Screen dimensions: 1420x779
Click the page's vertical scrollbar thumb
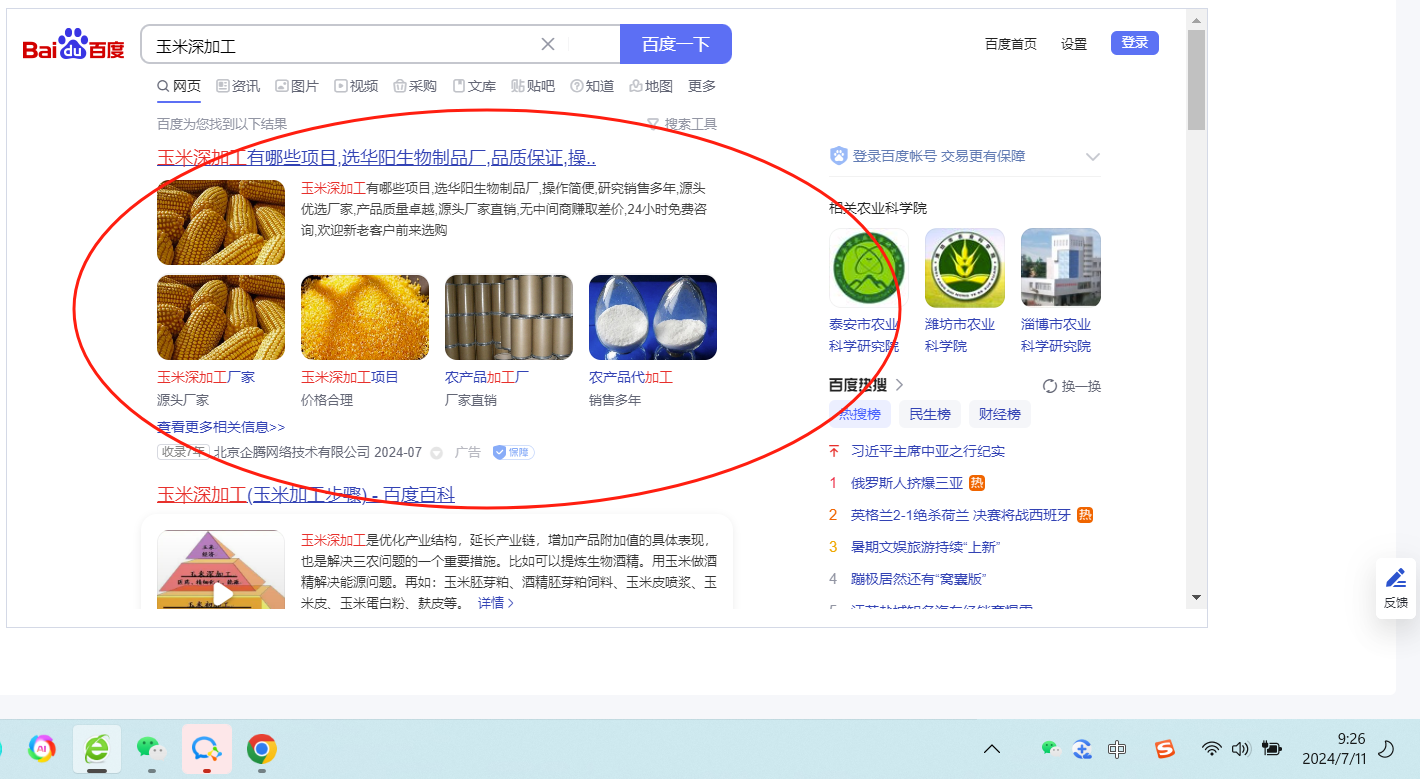coord(1196,80)
